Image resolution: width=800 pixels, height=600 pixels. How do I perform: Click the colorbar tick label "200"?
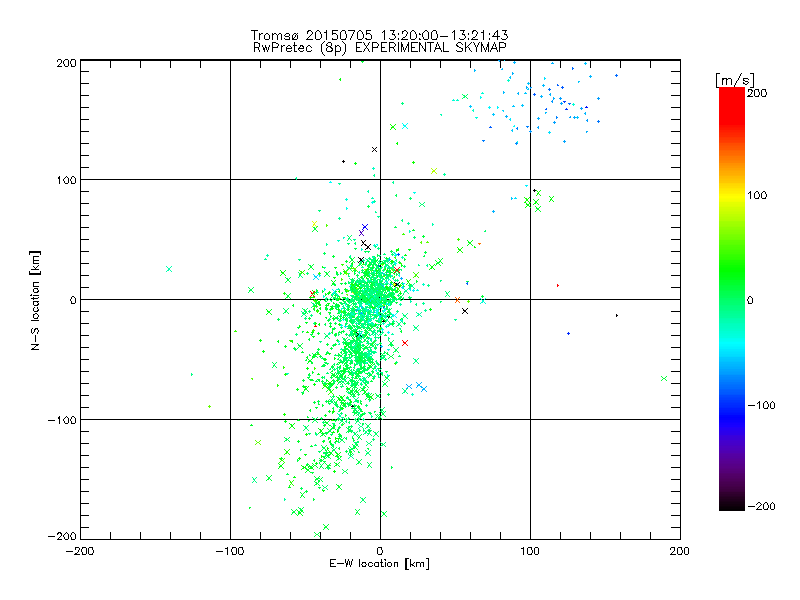coord(757,93)
